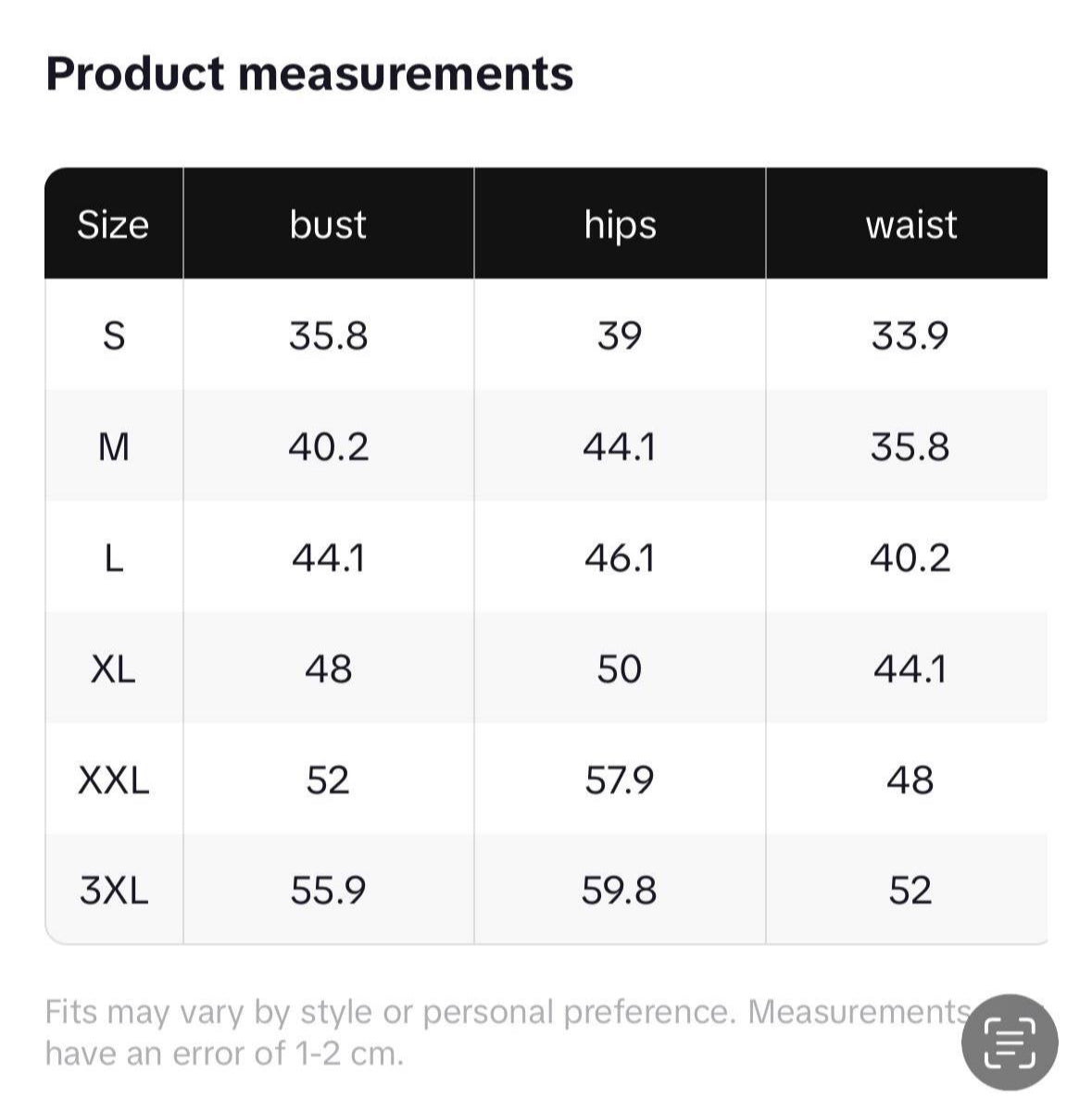Click the waist column header

pos(910,224)
